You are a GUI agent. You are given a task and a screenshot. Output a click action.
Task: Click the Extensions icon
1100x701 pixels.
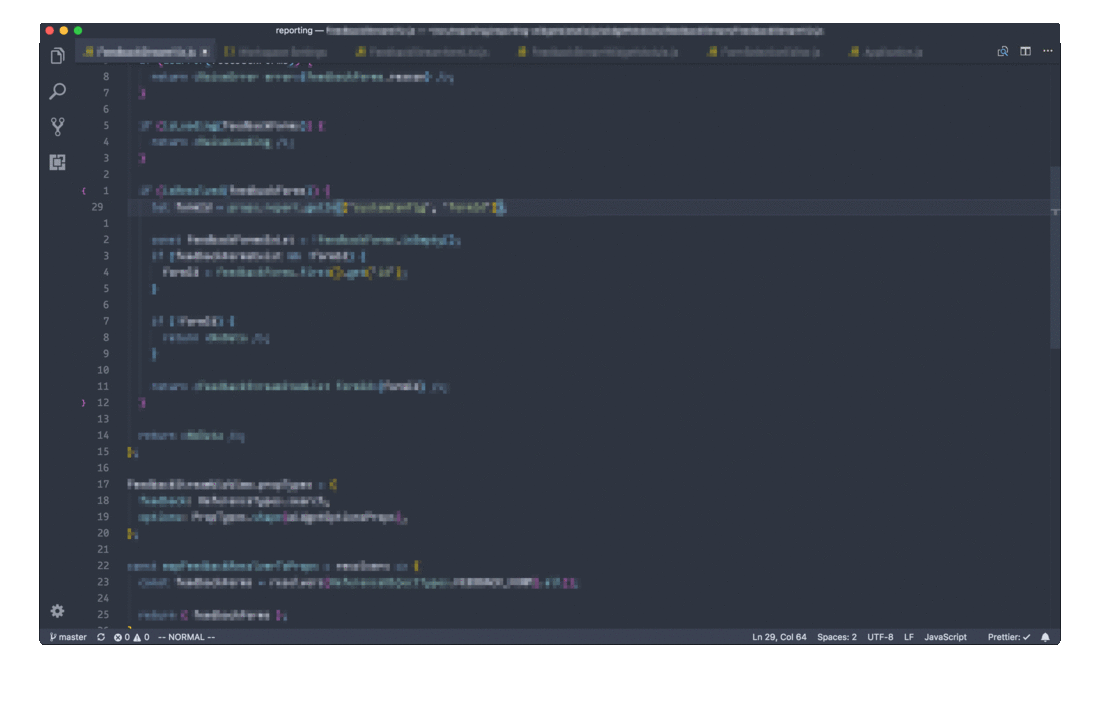click(x=57, y=160)
